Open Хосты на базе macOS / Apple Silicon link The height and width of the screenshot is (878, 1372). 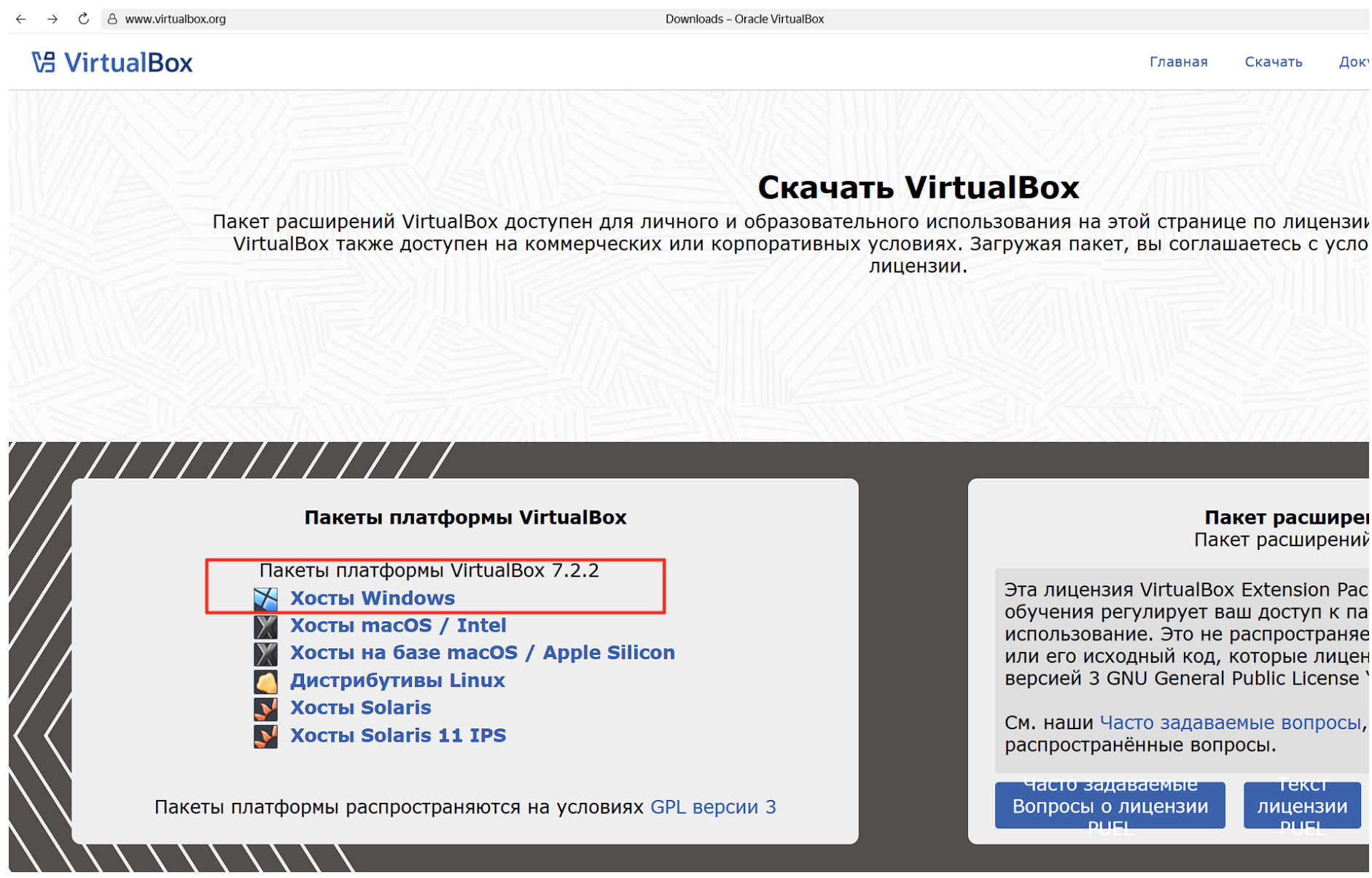(483, 653)
